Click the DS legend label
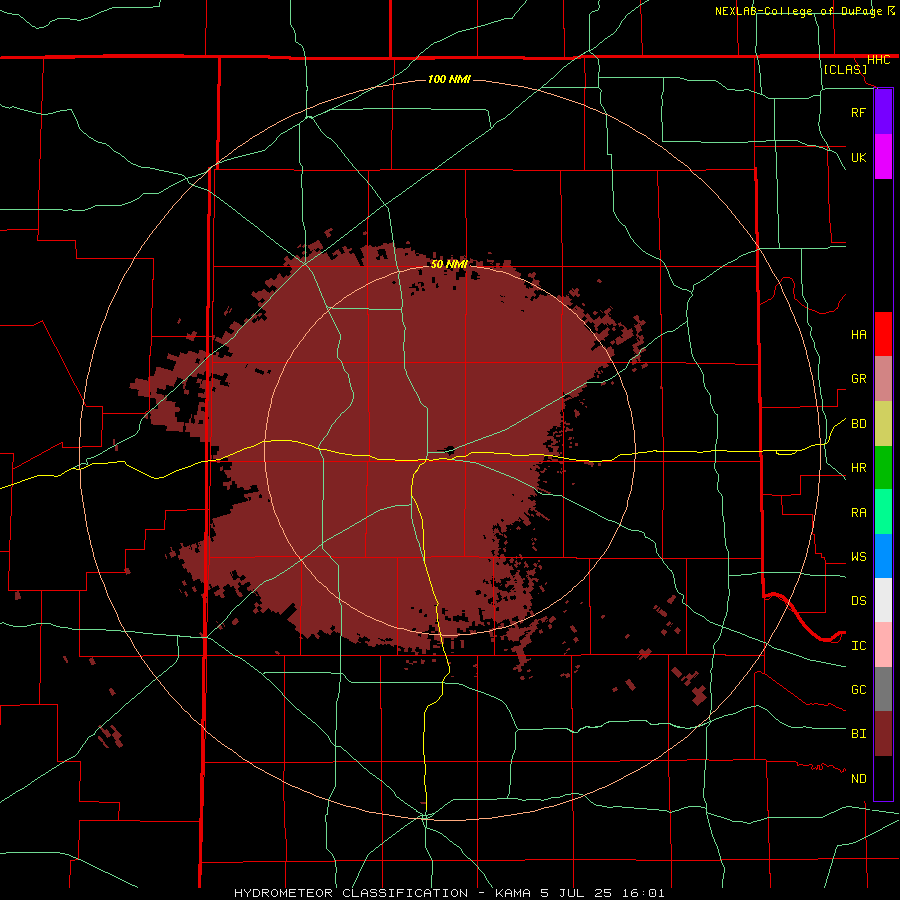This screenshot has height=900, width=900. [x=858, y=601]
